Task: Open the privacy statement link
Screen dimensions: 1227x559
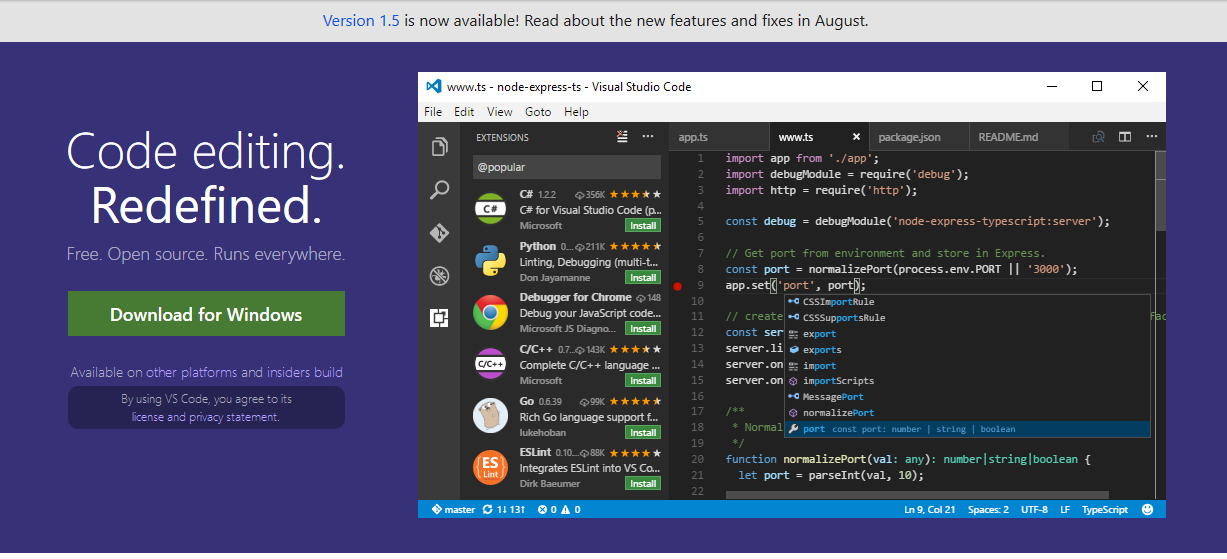Action: [x=234, y=417]
